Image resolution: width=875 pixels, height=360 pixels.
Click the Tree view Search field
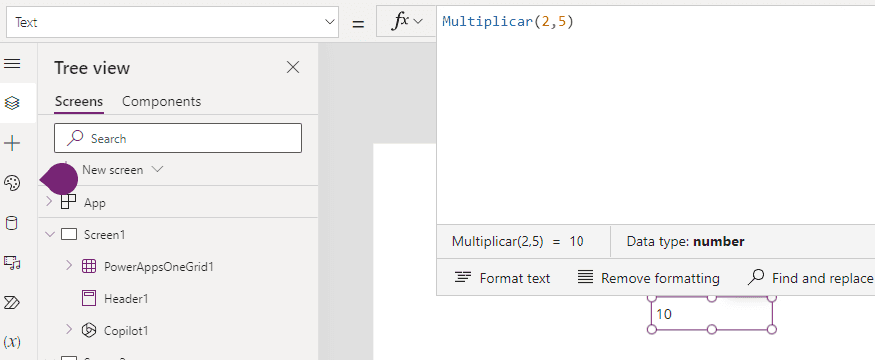[178, 138]
